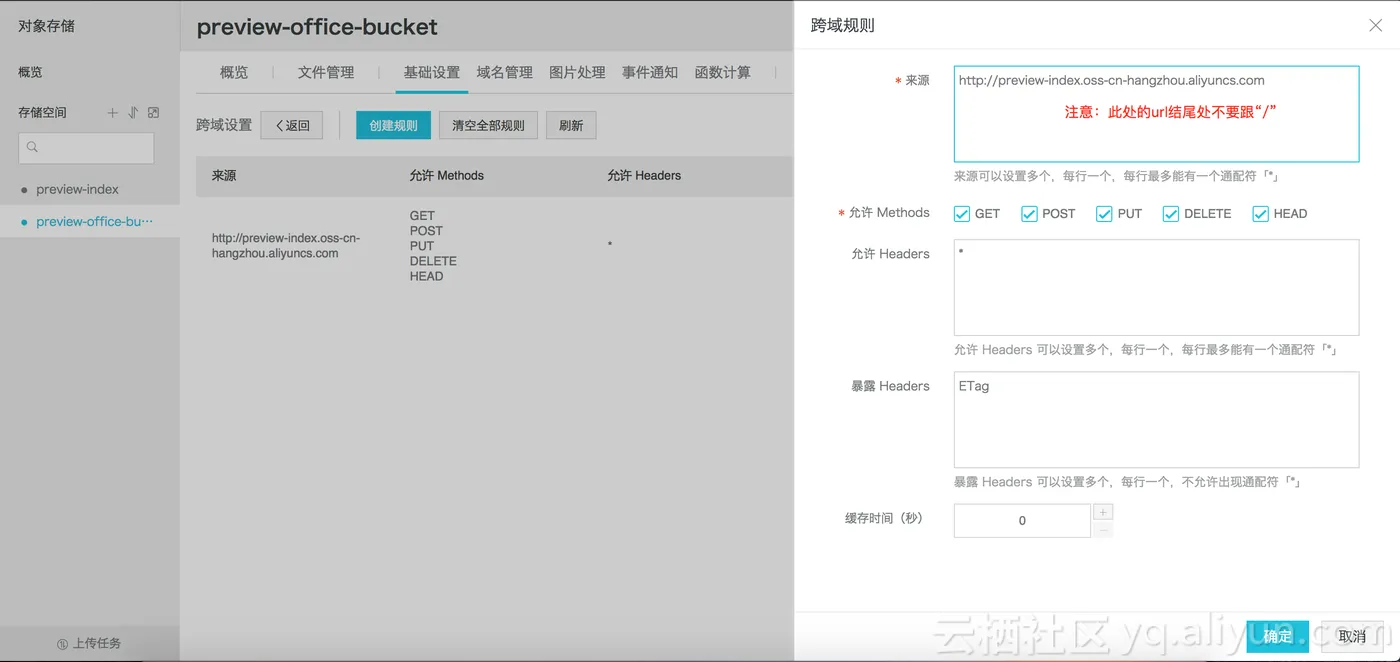Image resolution: width=1400 pixels, height=662 pixels.
Task: Switch to the 文件管理 tab
Action: 326,72
